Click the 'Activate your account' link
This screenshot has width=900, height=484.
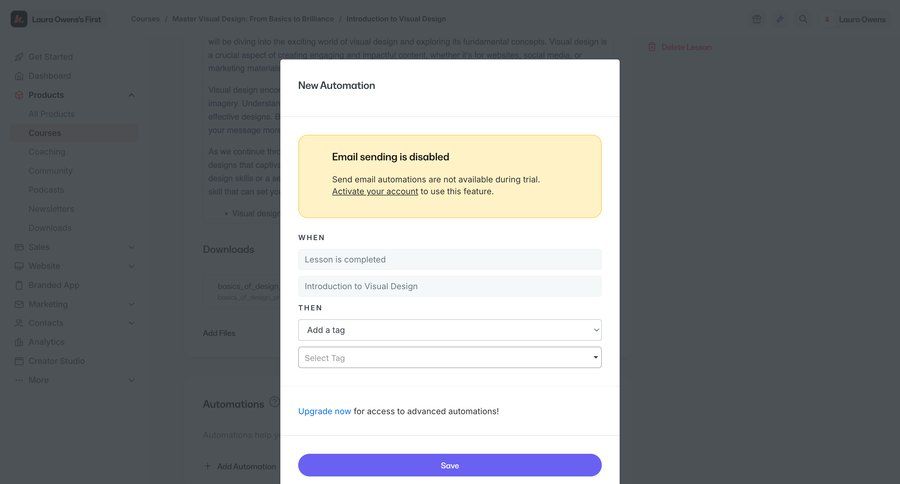pos(375,191)
